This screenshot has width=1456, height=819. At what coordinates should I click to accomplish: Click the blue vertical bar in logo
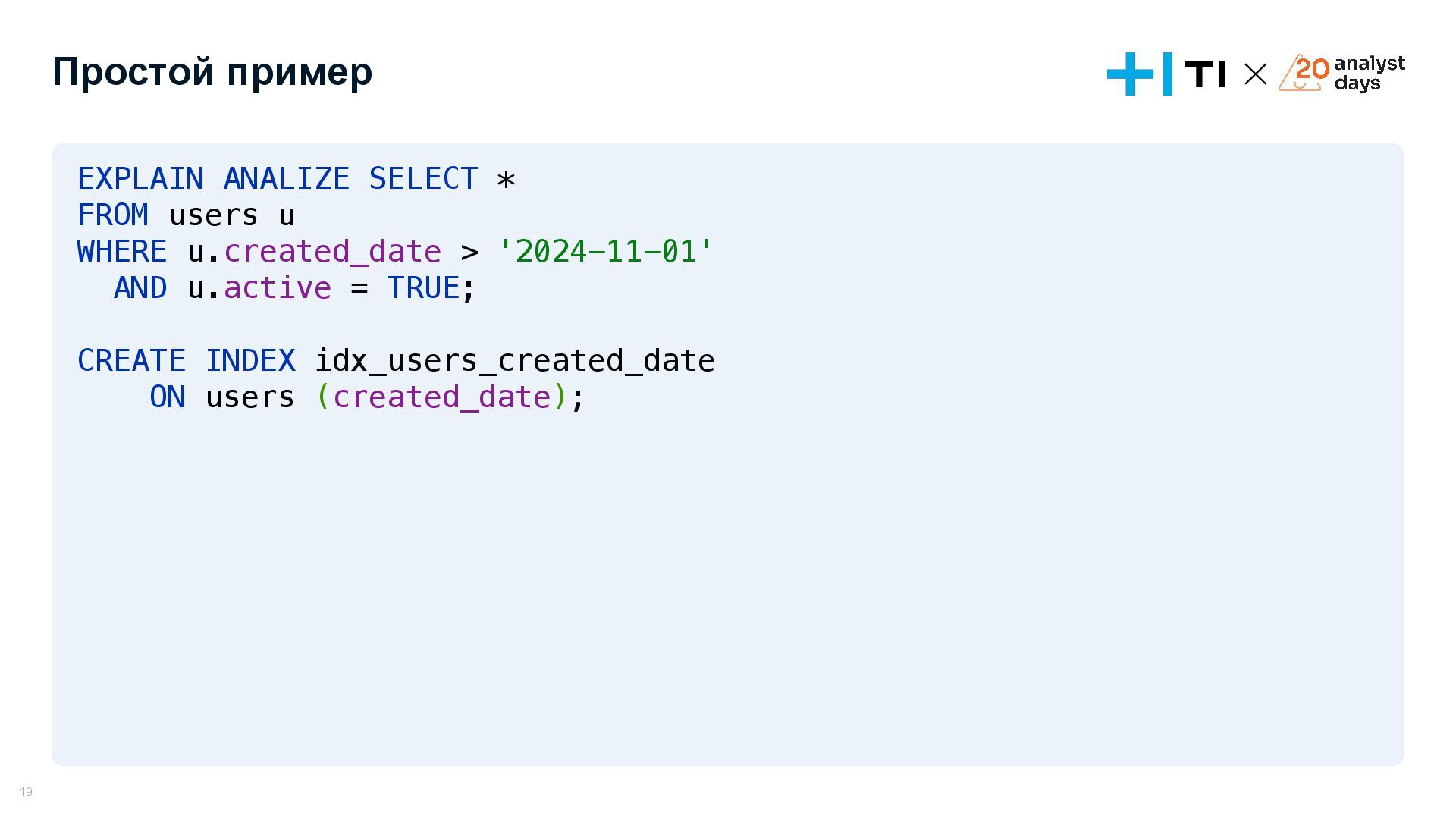point(1168,74)
